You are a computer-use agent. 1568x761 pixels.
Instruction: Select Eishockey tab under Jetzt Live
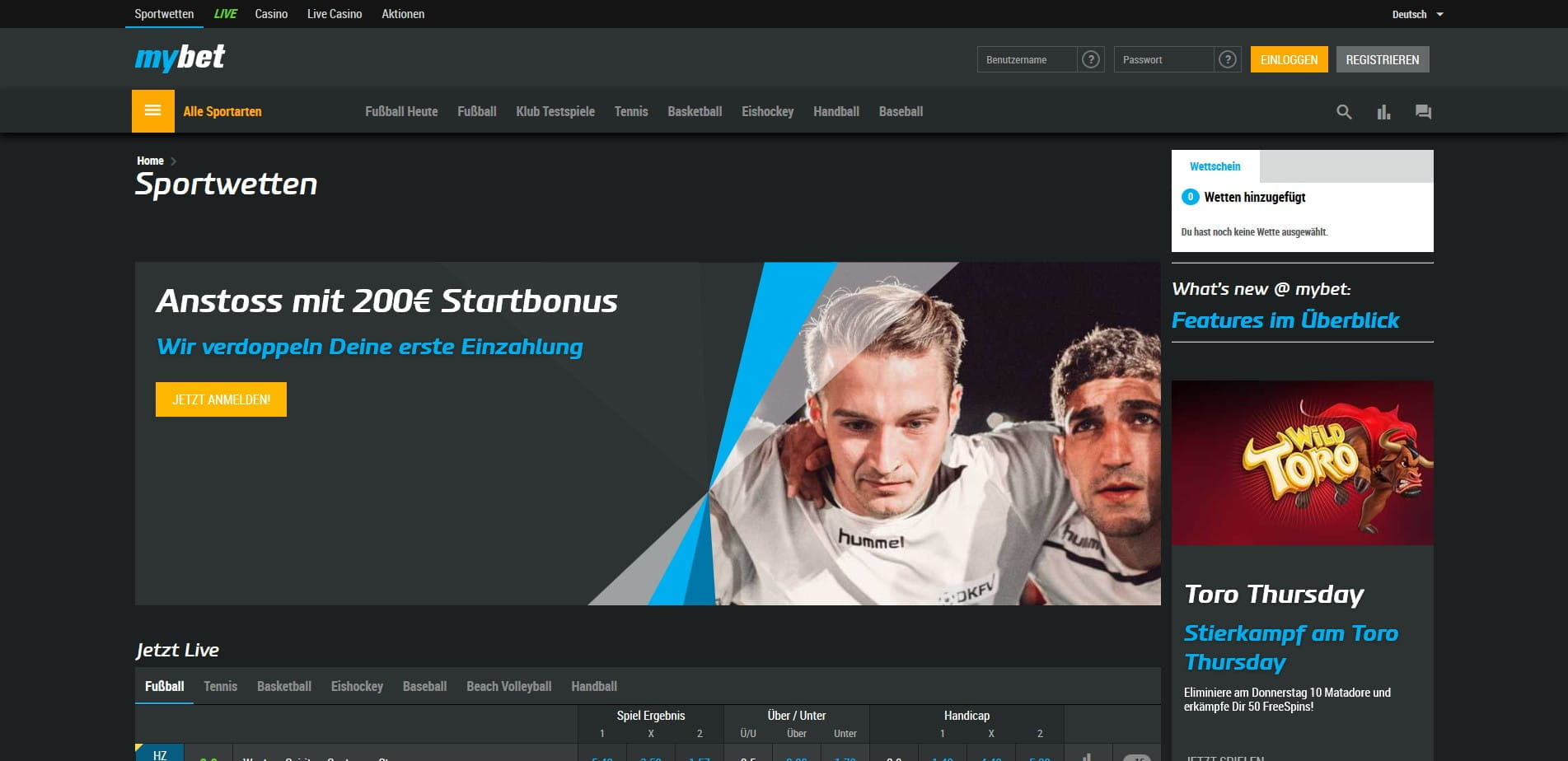pos(357,686)
